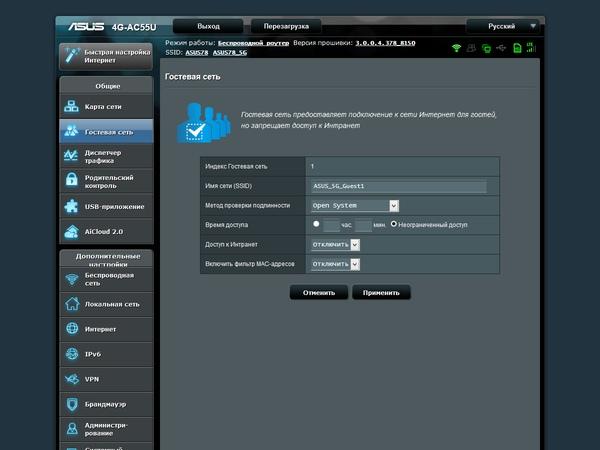Click the parental control padlock icon
The height and width of the screenshot is (450, 600).
71,180
